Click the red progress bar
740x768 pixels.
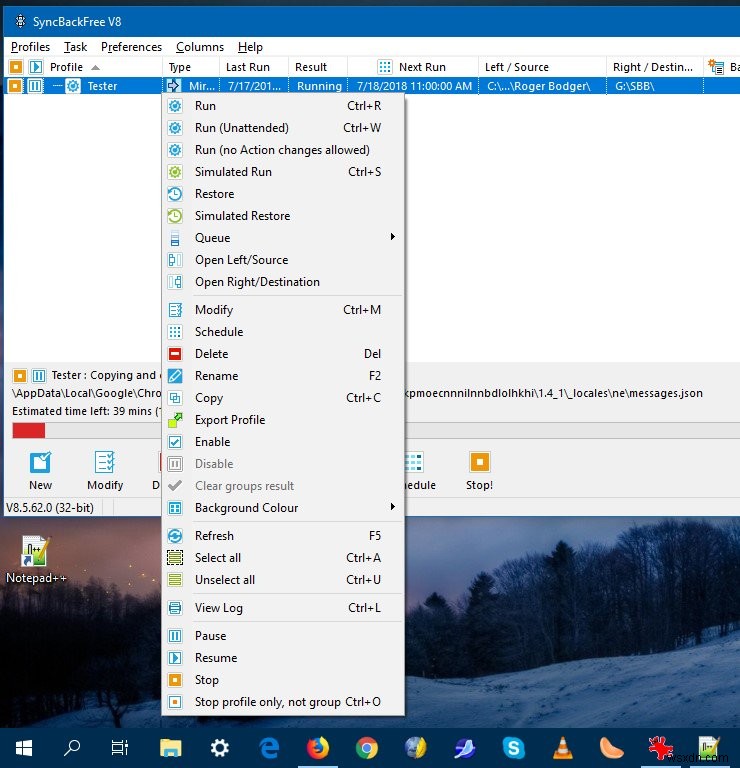[28, 430]
